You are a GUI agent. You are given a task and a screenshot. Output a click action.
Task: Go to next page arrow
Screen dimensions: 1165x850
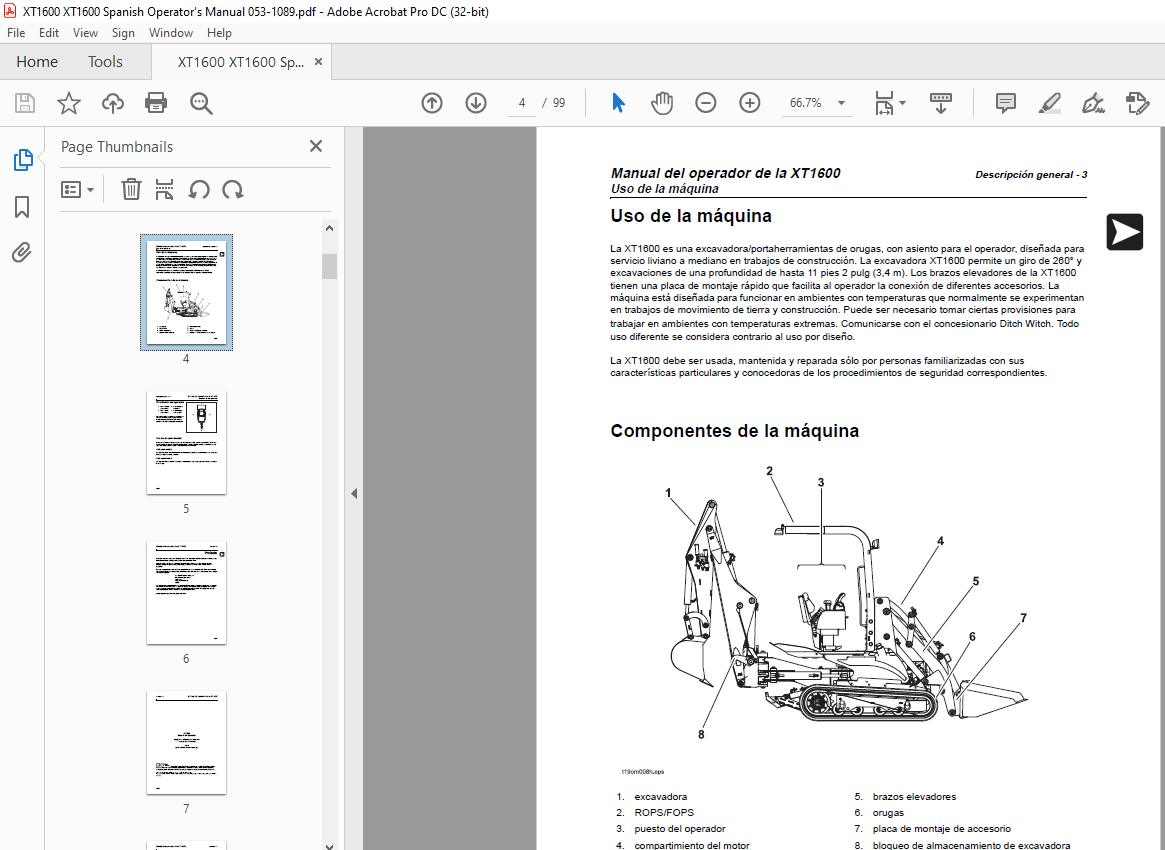click(476, 103)
